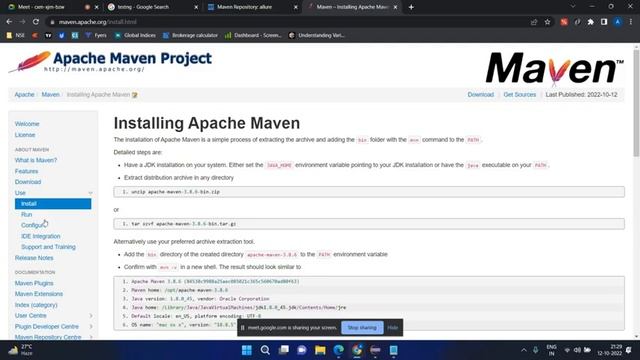The height and width of the screenshot is (360, 640).
Task: Follow the Apache breadcrumb link
Action: (x=24, y=95)
